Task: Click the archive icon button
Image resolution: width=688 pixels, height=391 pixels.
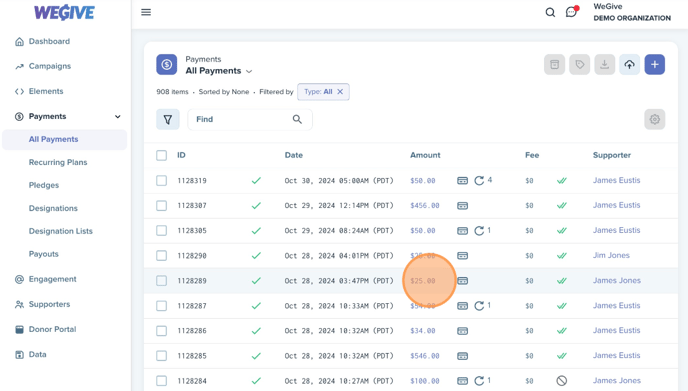Action: 555,65
